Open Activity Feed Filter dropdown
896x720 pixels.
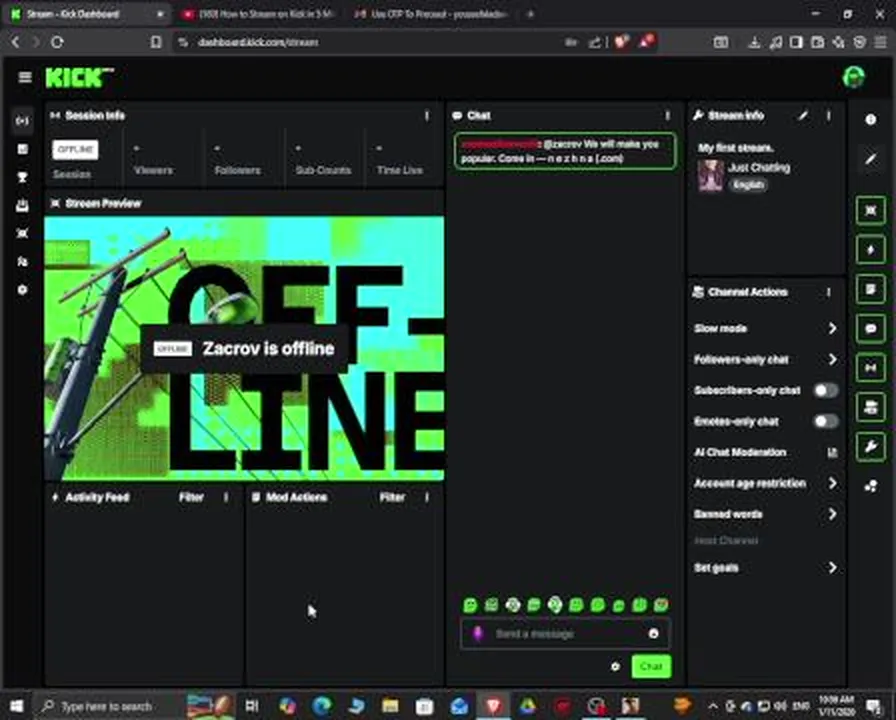191,497
